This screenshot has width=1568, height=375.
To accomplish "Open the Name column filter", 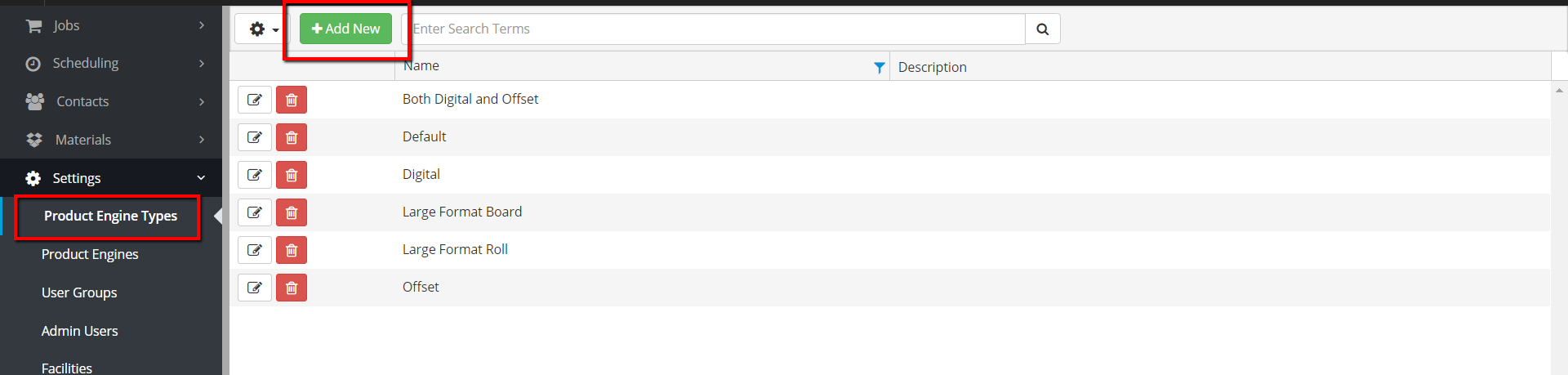I will 879,68.
